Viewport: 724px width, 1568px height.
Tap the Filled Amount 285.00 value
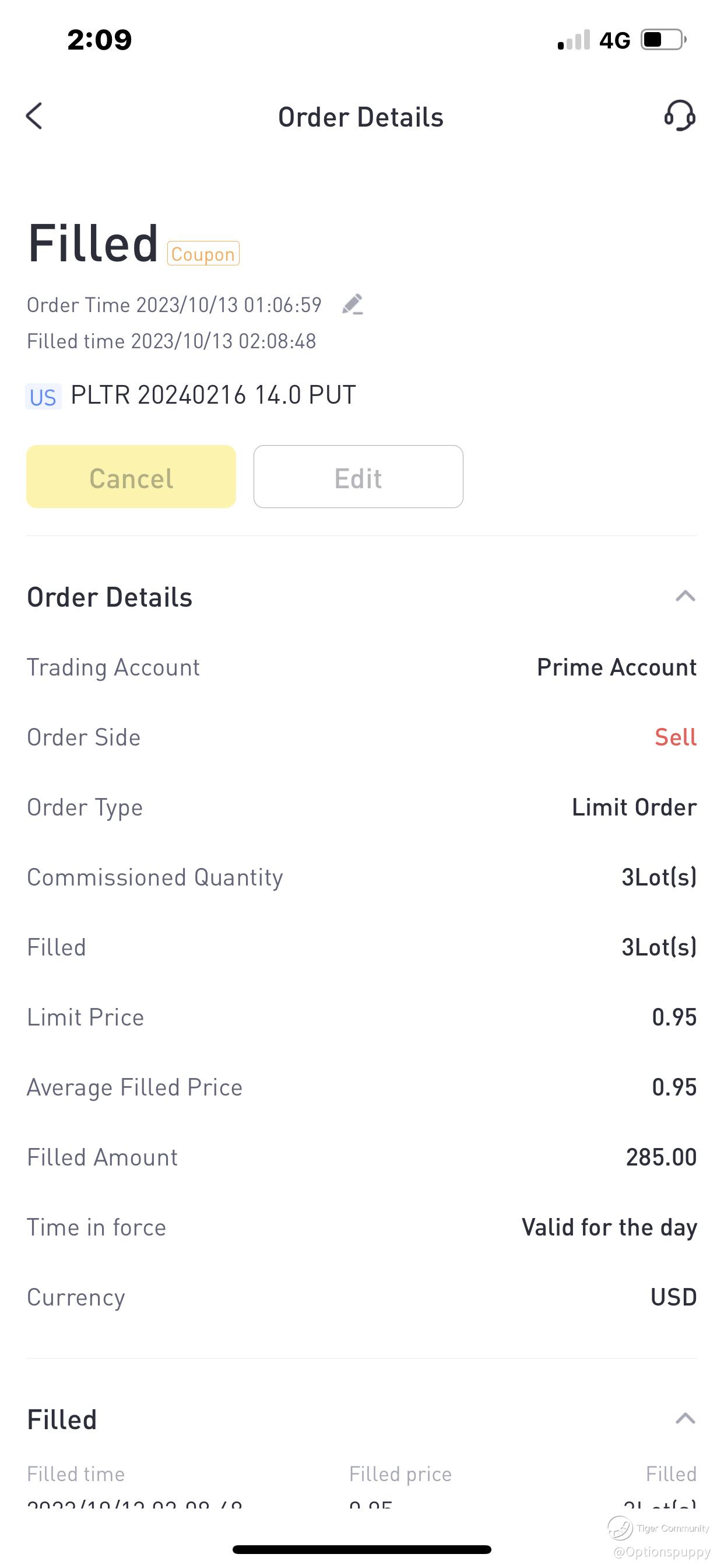[x=660, y=1157]
